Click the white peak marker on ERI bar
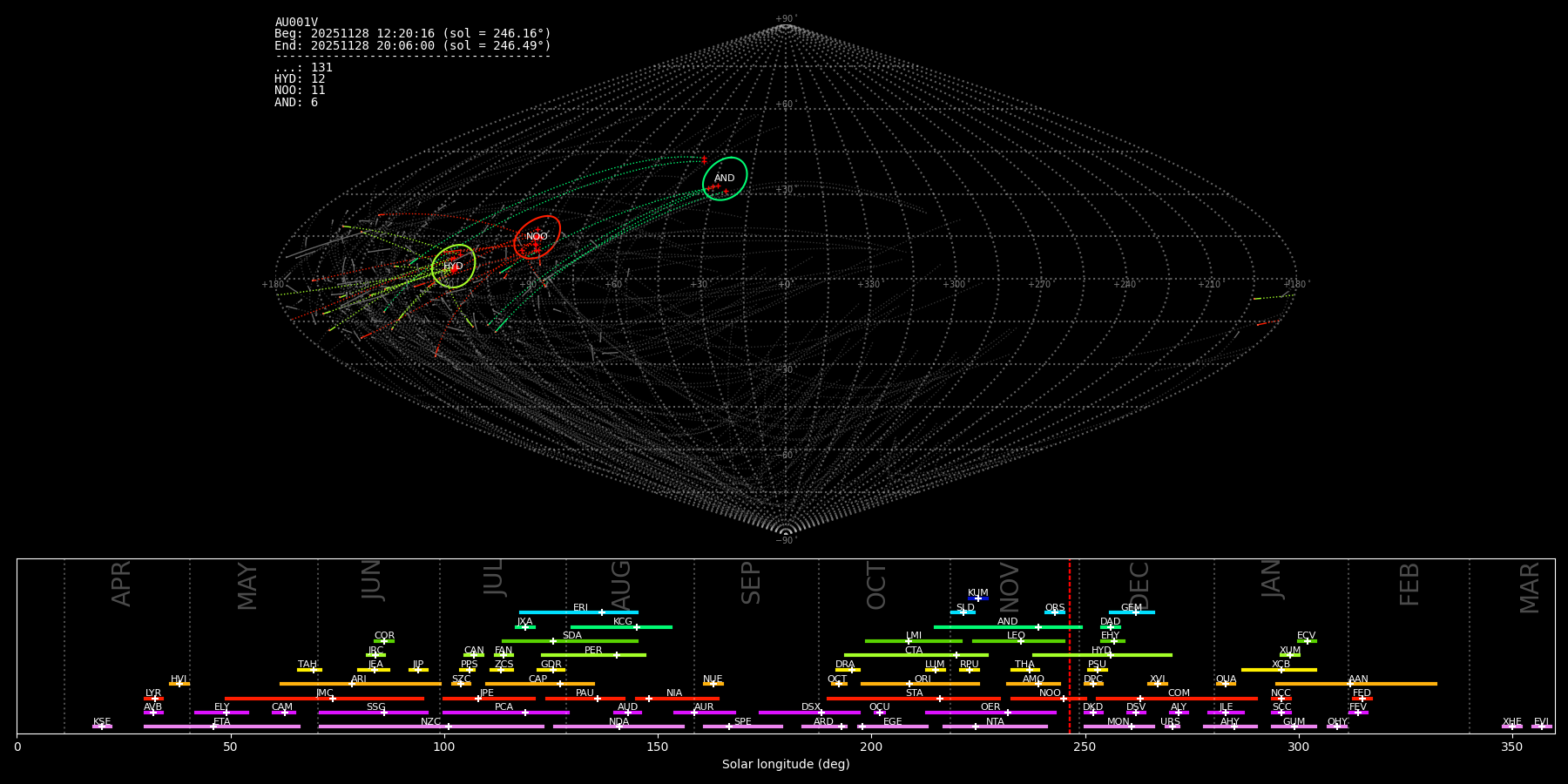The height and width of the screenshot is (784, 1568). coord(601,612)
